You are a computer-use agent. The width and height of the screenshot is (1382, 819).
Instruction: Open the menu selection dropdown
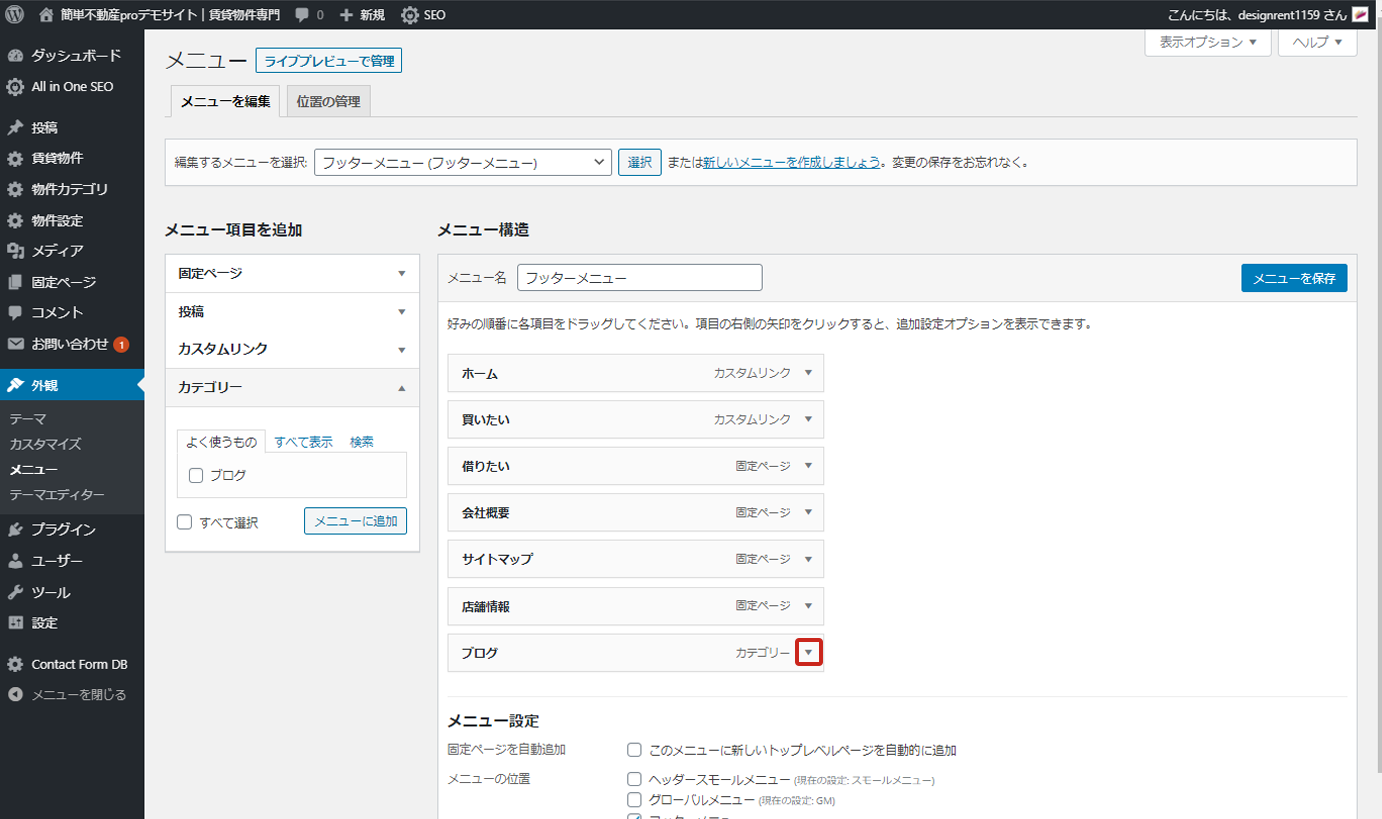(462, 163)
